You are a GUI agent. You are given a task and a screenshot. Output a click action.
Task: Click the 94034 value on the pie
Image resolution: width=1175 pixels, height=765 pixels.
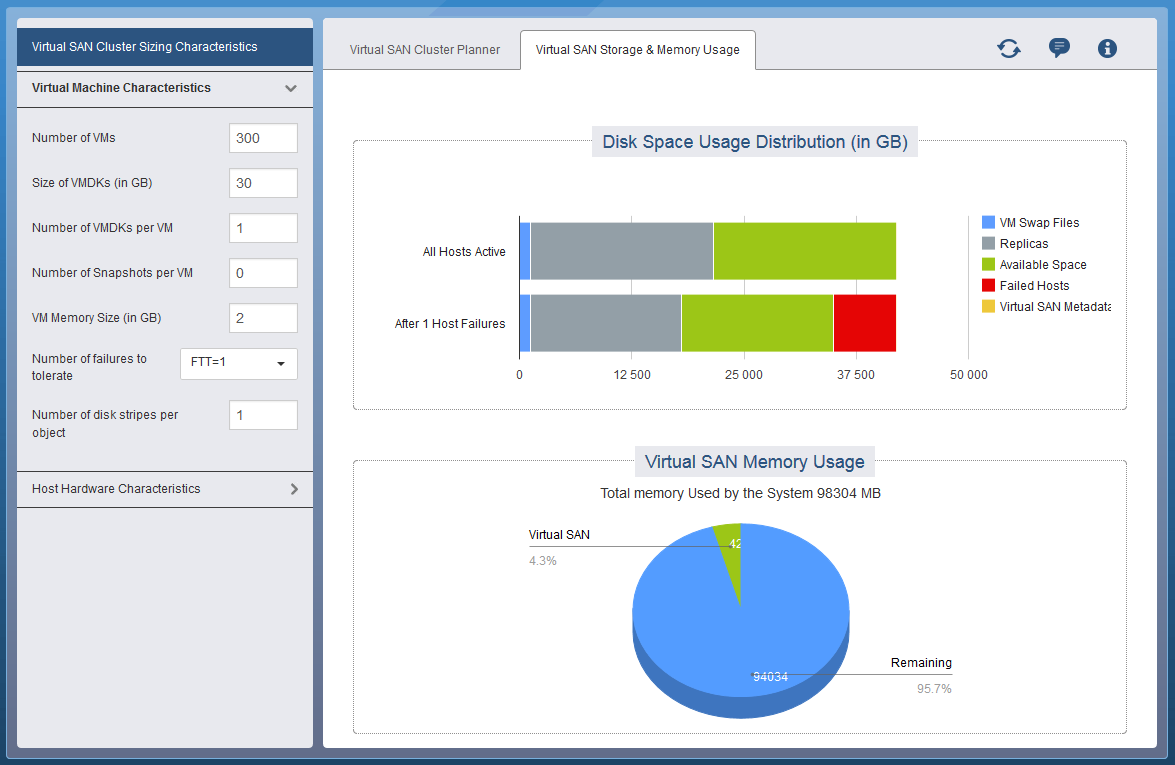click(x=770, y=677)
